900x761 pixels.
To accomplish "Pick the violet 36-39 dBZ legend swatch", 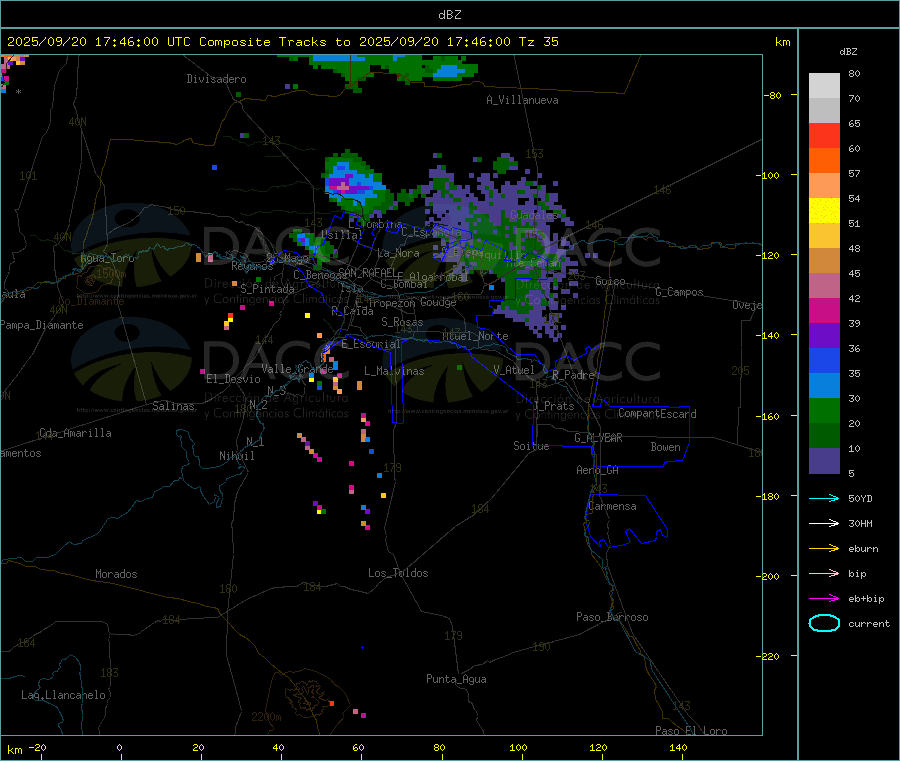I will point(824,336).
